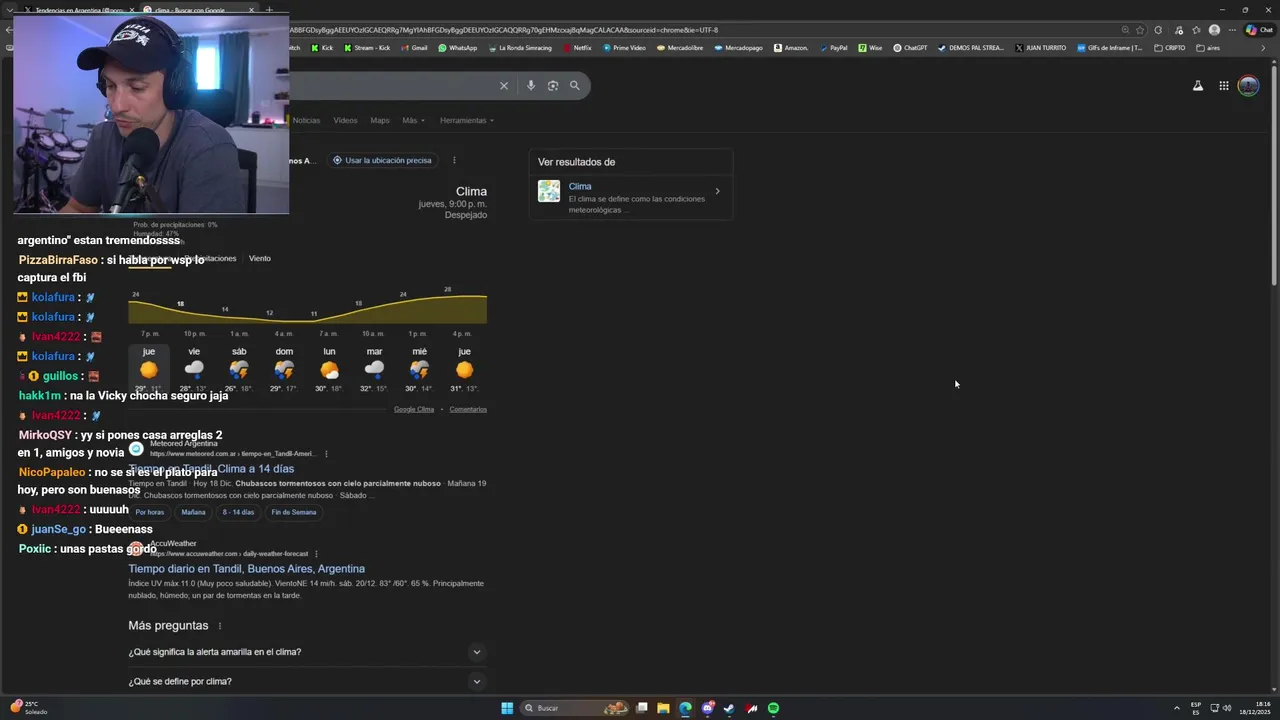Open a new browser tab
Image resolution: width=1280 pixels, height=720 pixels.
(x=269, y=10)
